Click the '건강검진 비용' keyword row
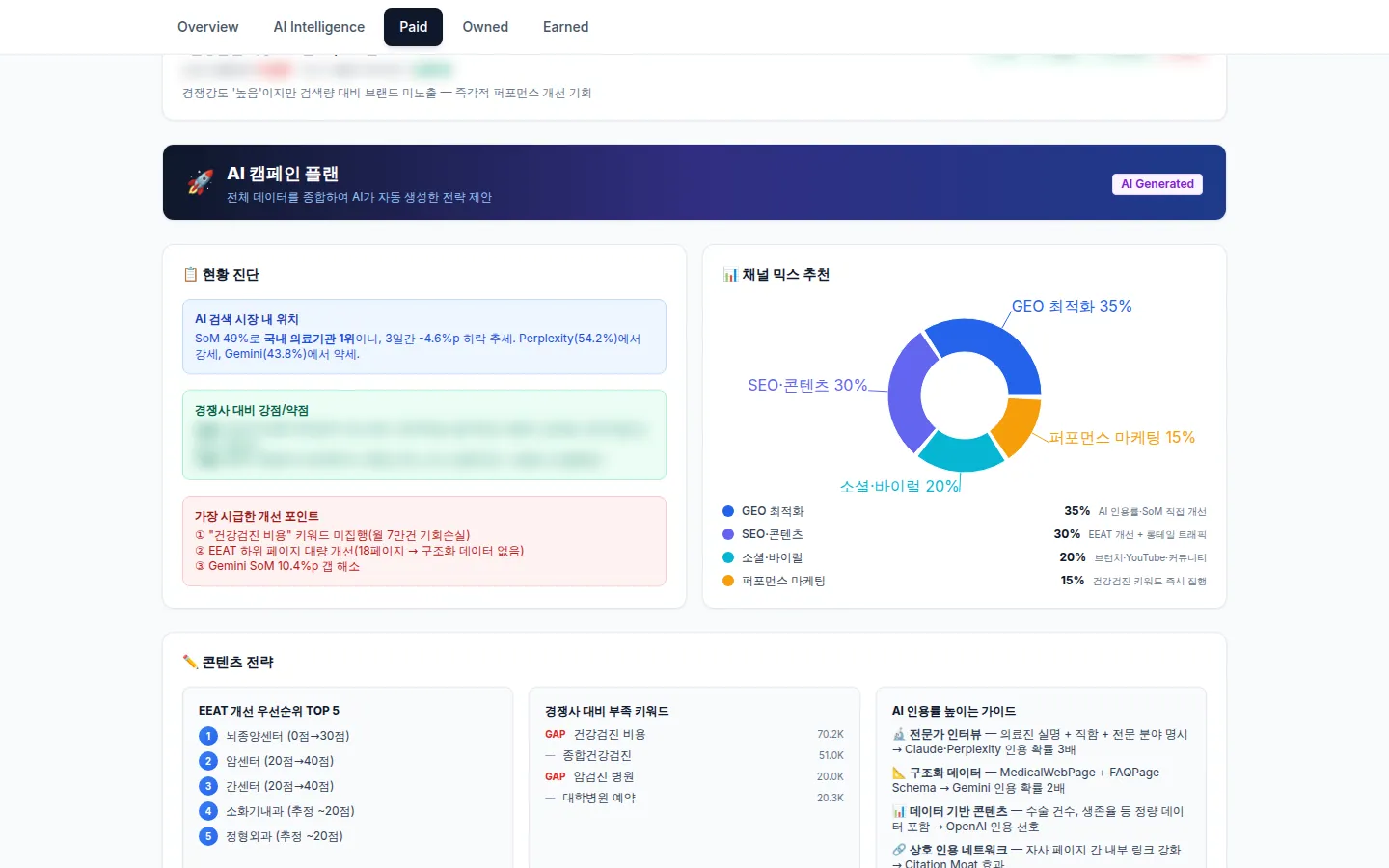 pos(694,734)
